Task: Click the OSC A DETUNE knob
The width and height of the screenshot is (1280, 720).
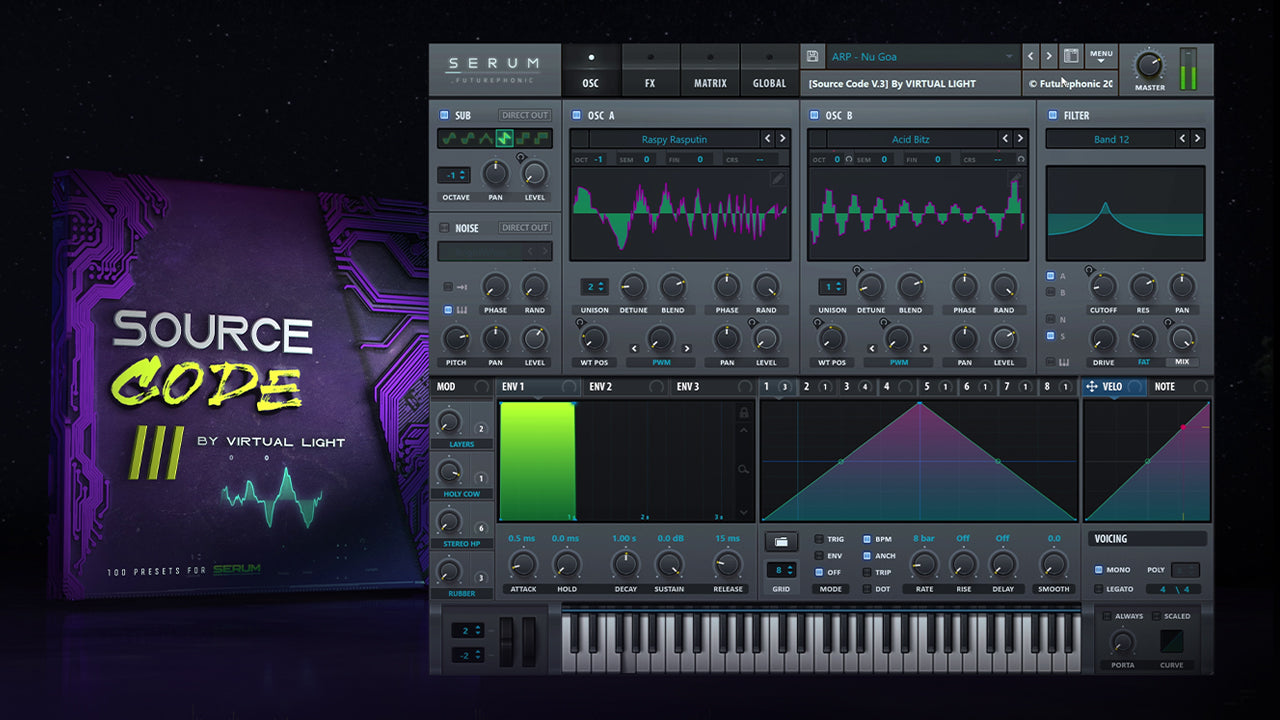Action: click(633, 287)
